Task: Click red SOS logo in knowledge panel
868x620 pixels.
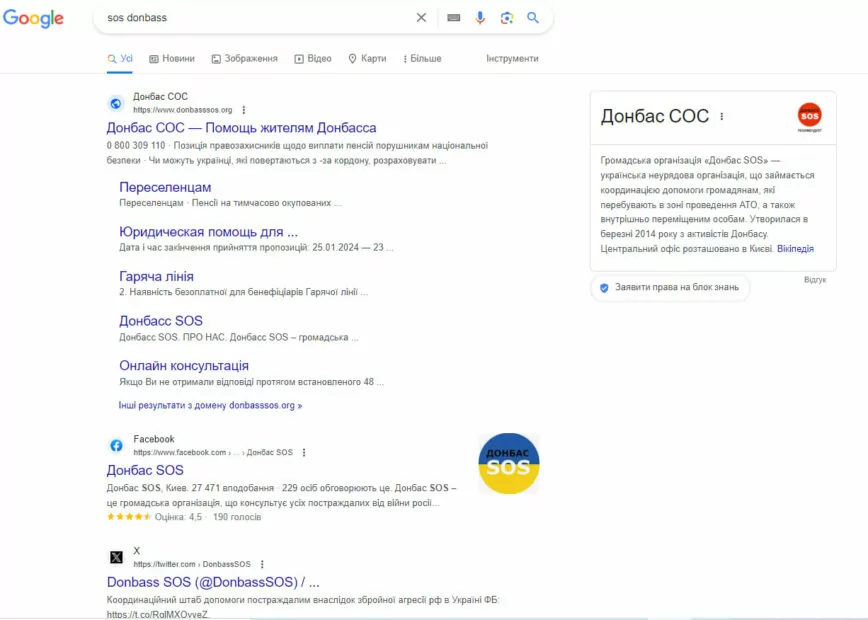Action: click(x=809, y=117)
